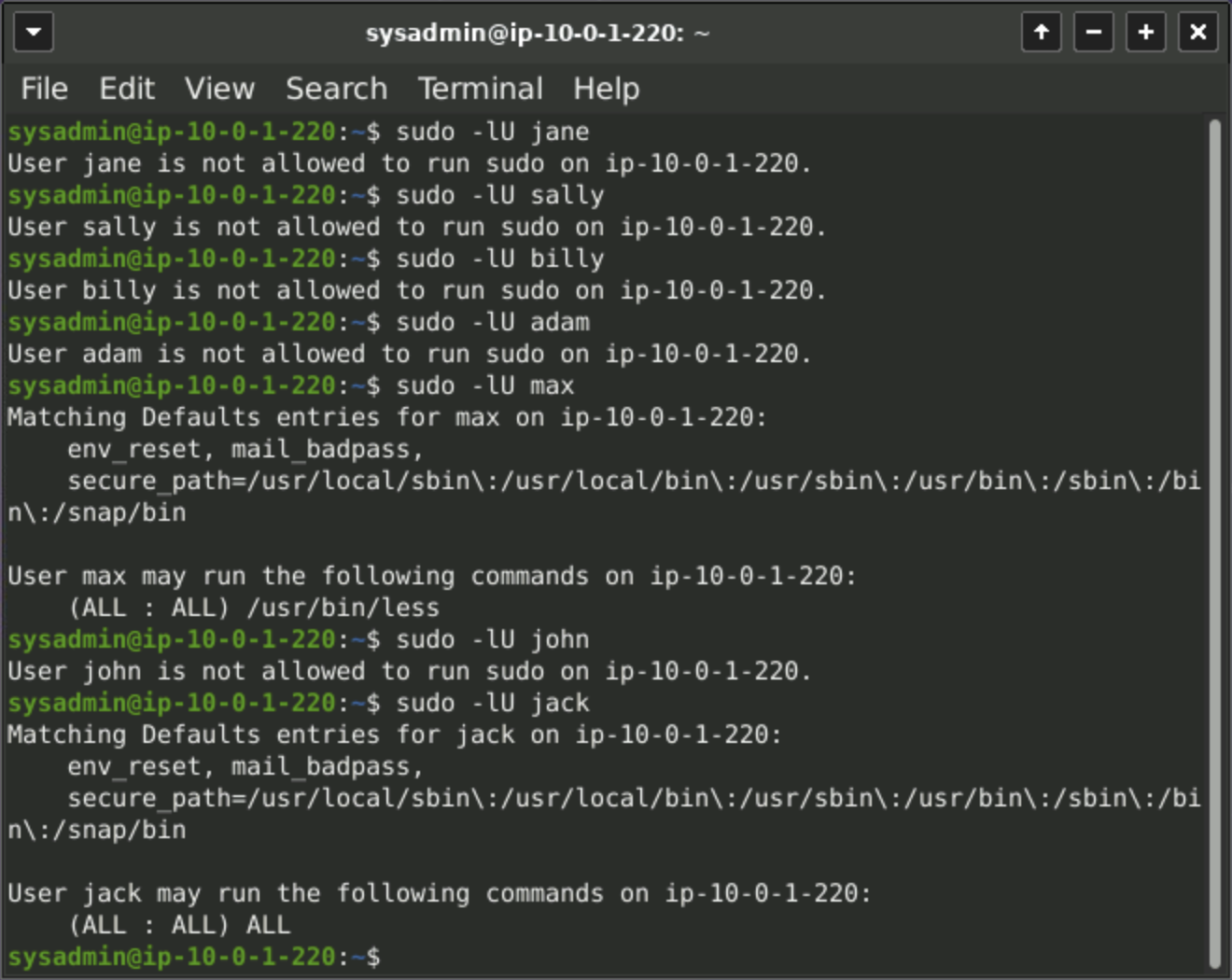Screen dimensions: 1232x980
Task: Click the command 'sudo -lU max'
Action: pos(485,385)
